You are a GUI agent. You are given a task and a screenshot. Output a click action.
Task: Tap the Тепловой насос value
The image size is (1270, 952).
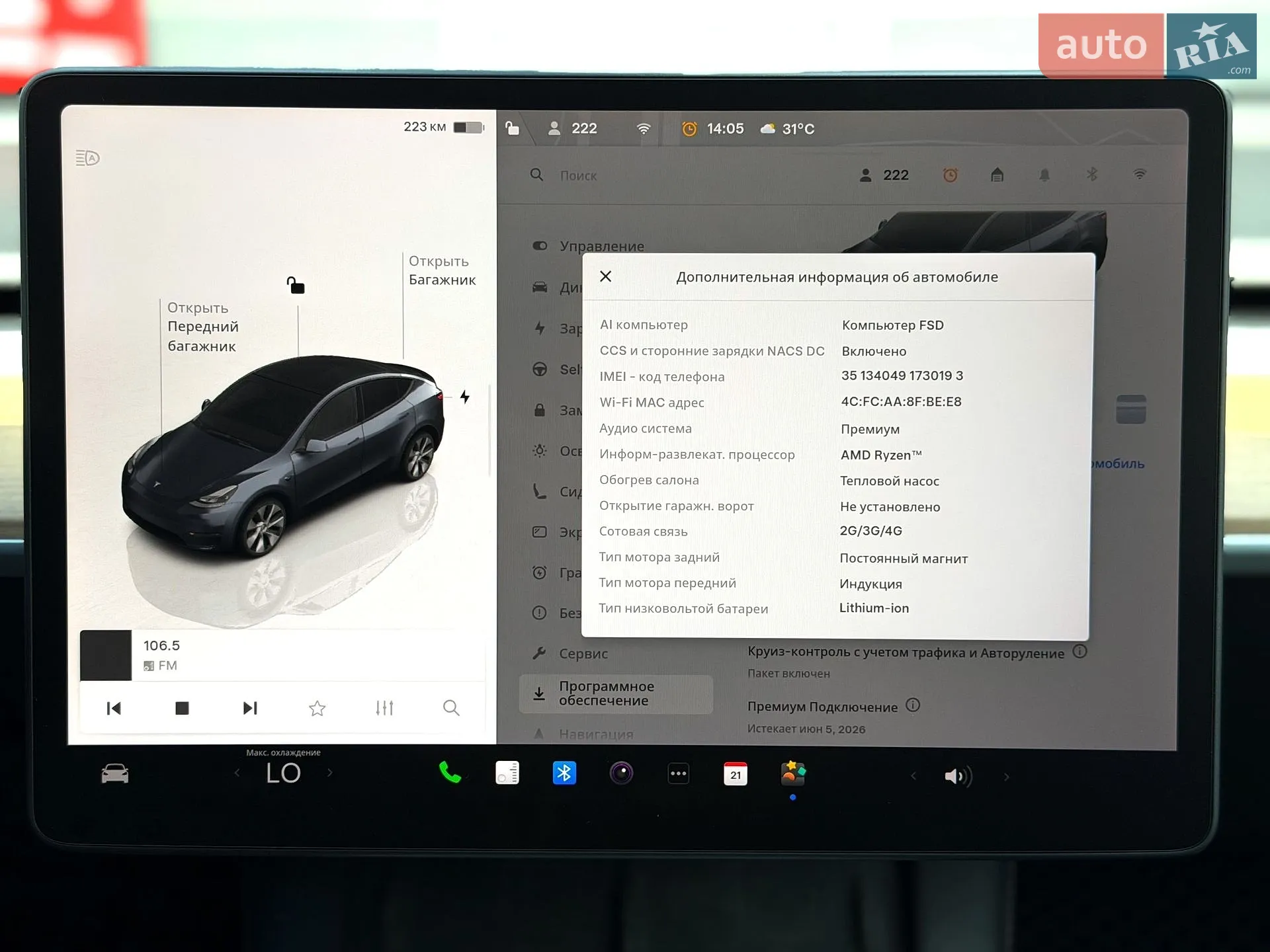[890, 481]
